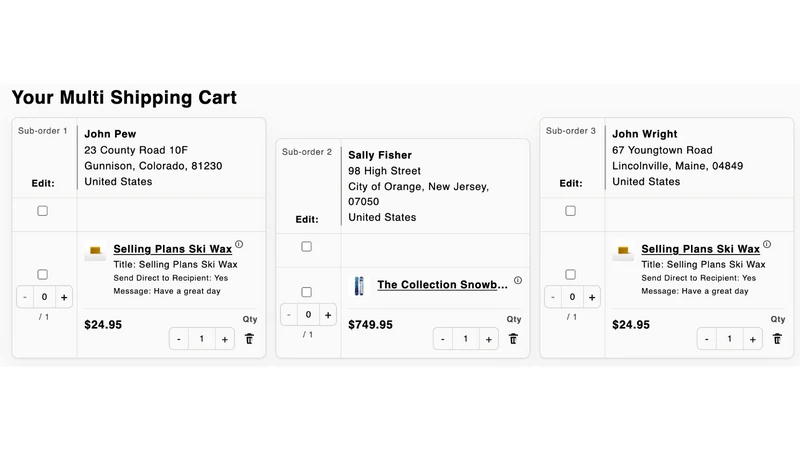This screenshot has height=450, width=800.
Task: Decrease edit counter in Sub-order 1
Action: (25, 297)
